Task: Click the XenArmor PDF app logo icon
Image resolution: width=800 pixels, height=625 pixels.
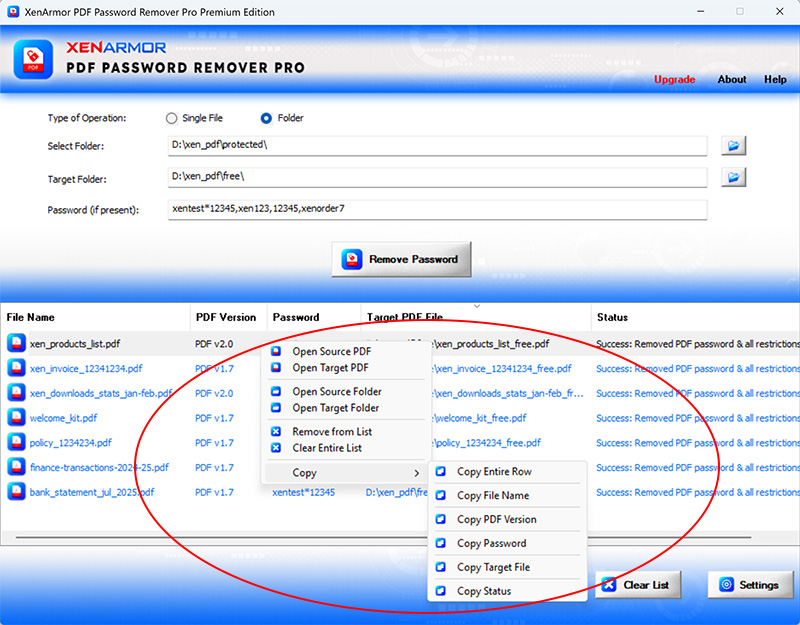Action: (33, 59)
